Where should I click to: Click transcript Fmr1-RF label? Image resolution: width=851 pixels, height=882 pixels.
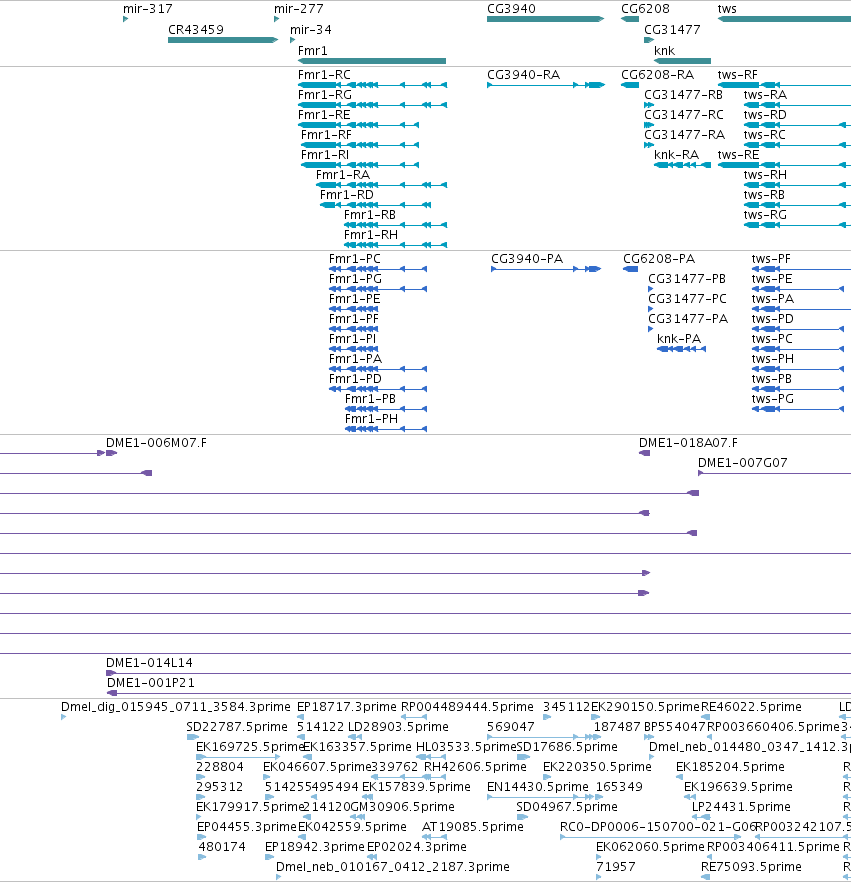[326, 134]
